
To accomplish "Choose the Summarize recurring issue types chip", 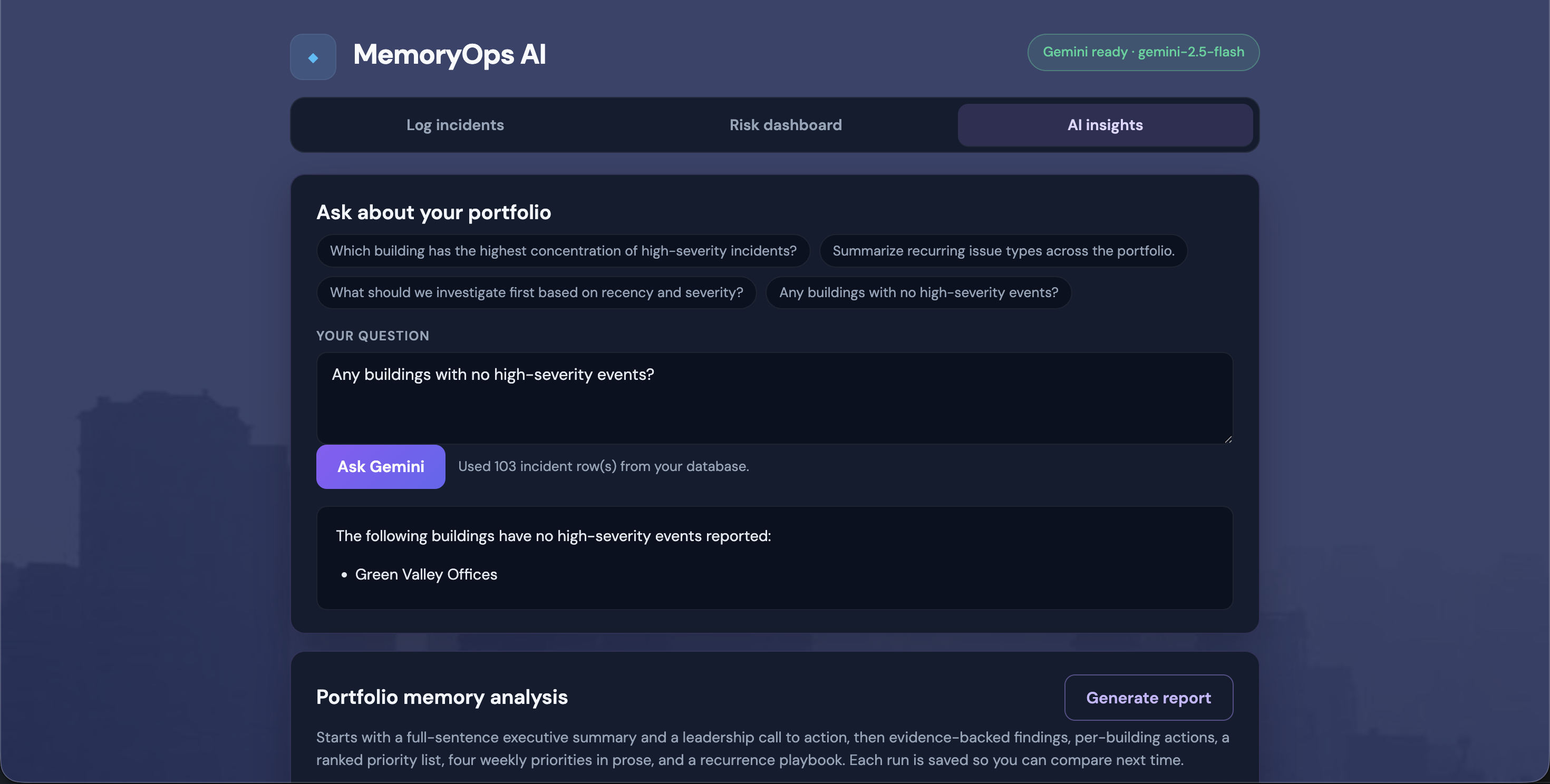I will (x=1003, y=251).
